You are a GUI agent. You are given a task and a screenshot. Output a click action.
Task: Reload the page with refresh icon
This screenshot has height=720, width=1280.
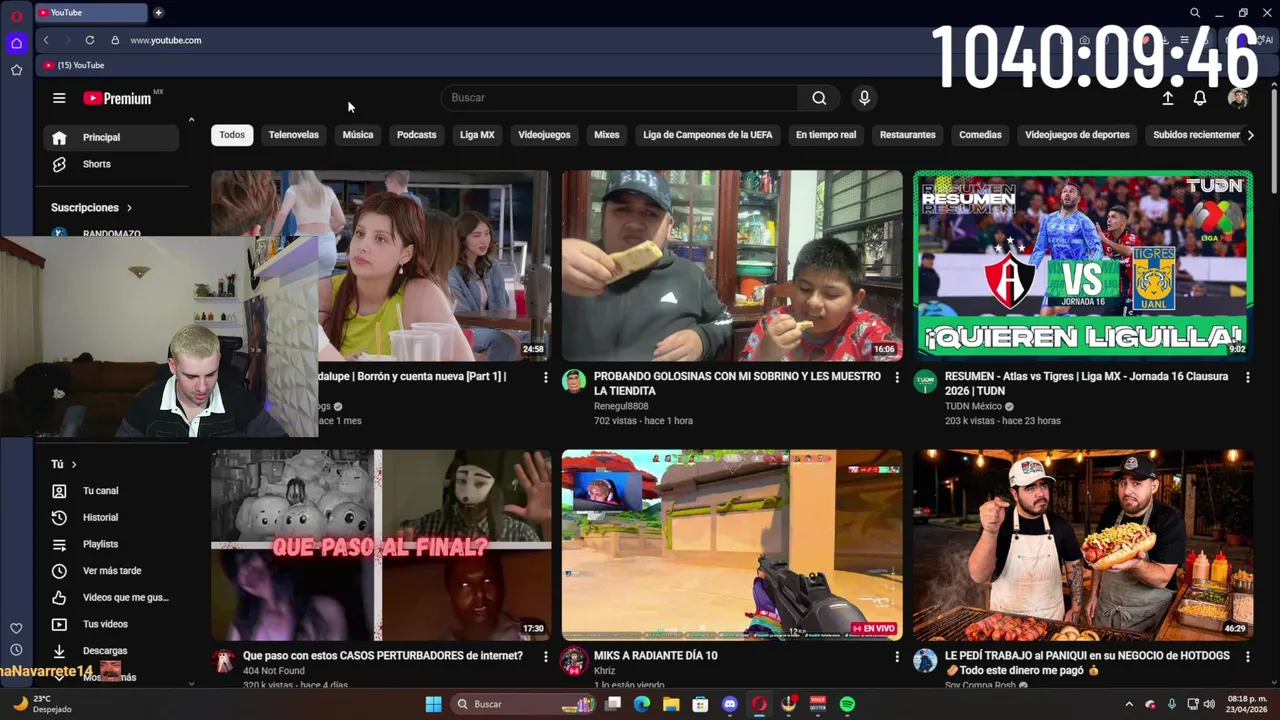[x=90, y=40]
